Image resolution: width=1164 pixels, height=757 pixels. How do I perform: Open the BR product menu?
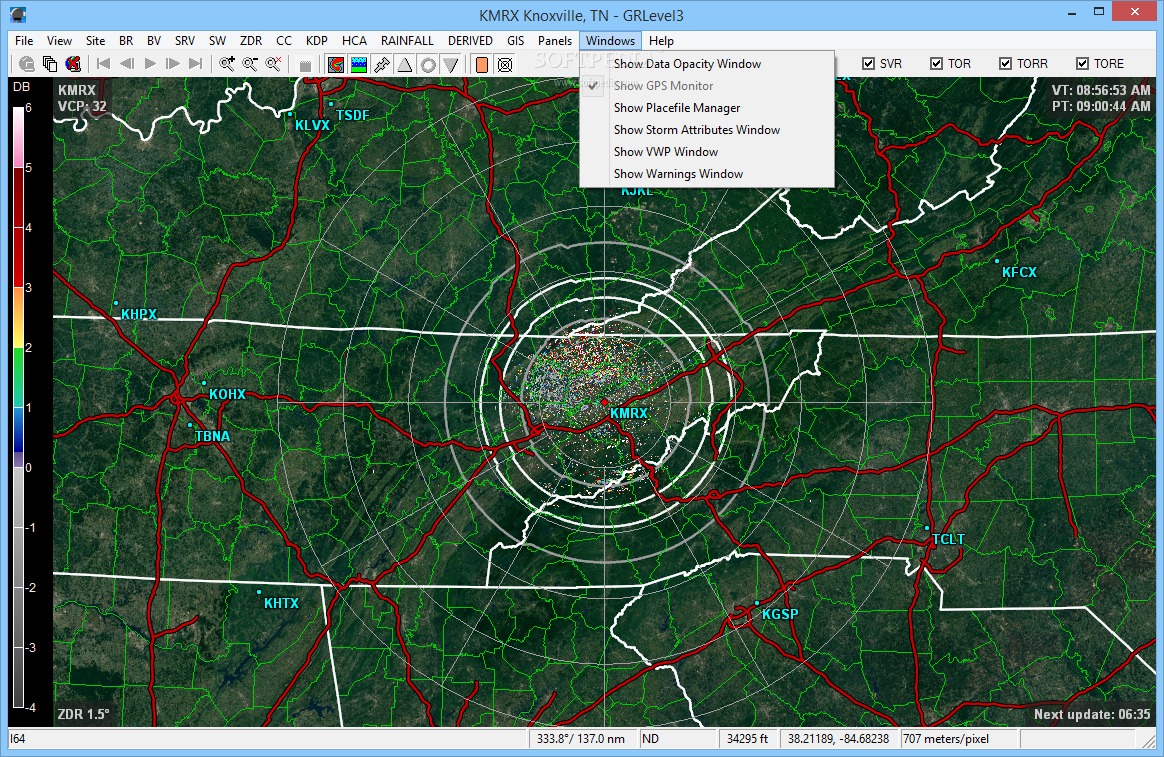(x=126, y=41)
